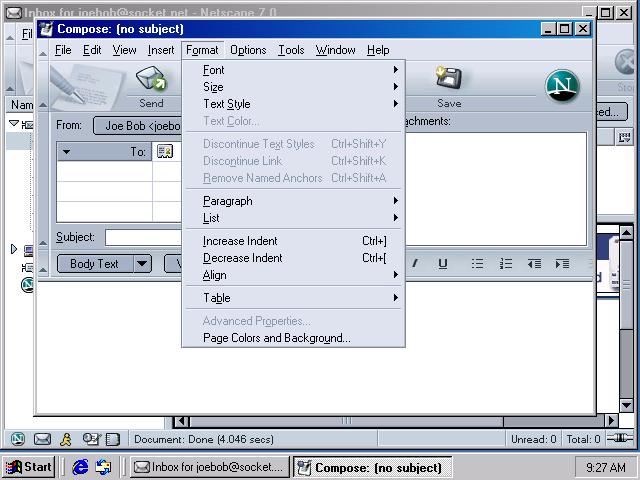
Task: Open the Tools menu
Action: pyautogui.click(x=291, y=50)
